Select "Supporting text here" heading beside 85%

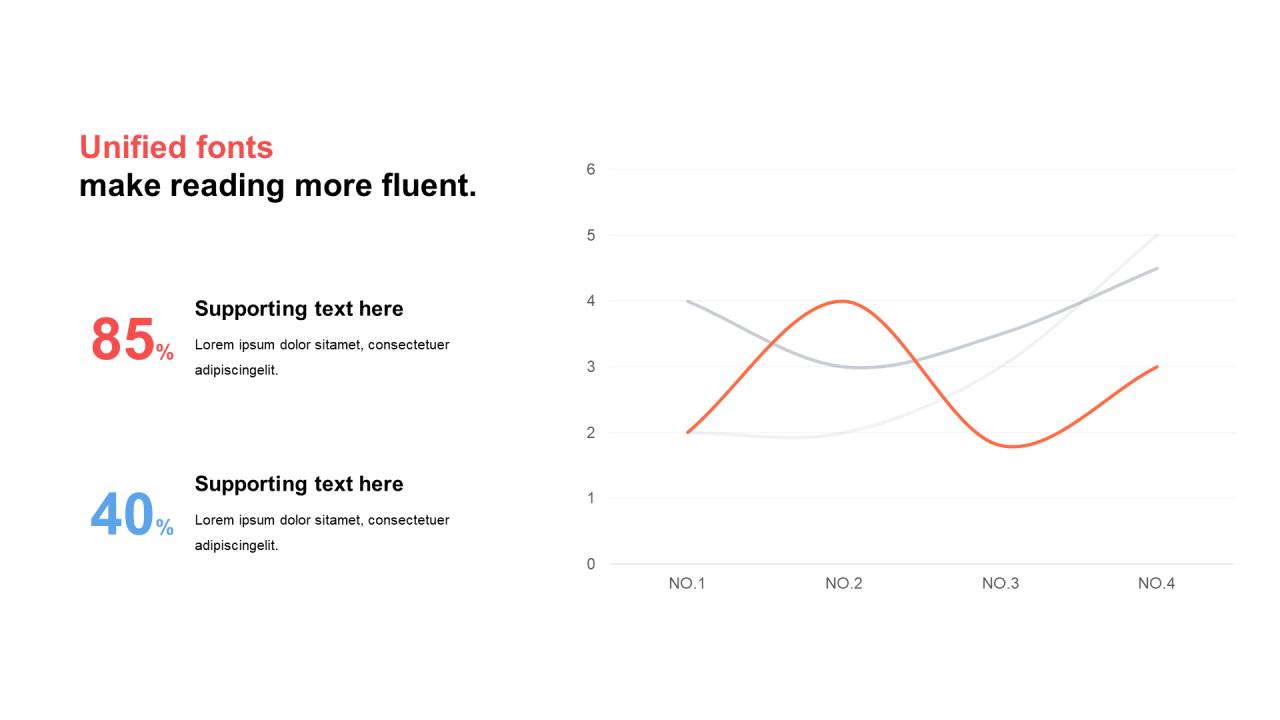click(299, 309)
